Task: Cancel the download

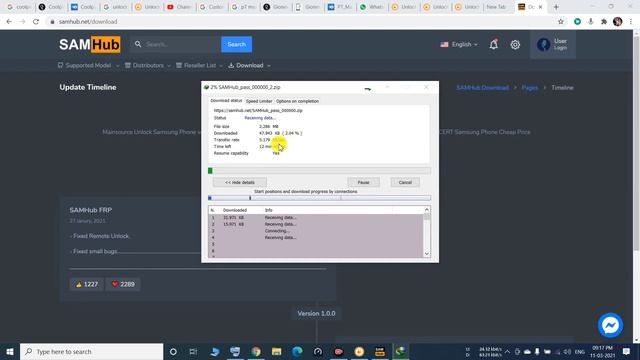Action: point(405,182)
